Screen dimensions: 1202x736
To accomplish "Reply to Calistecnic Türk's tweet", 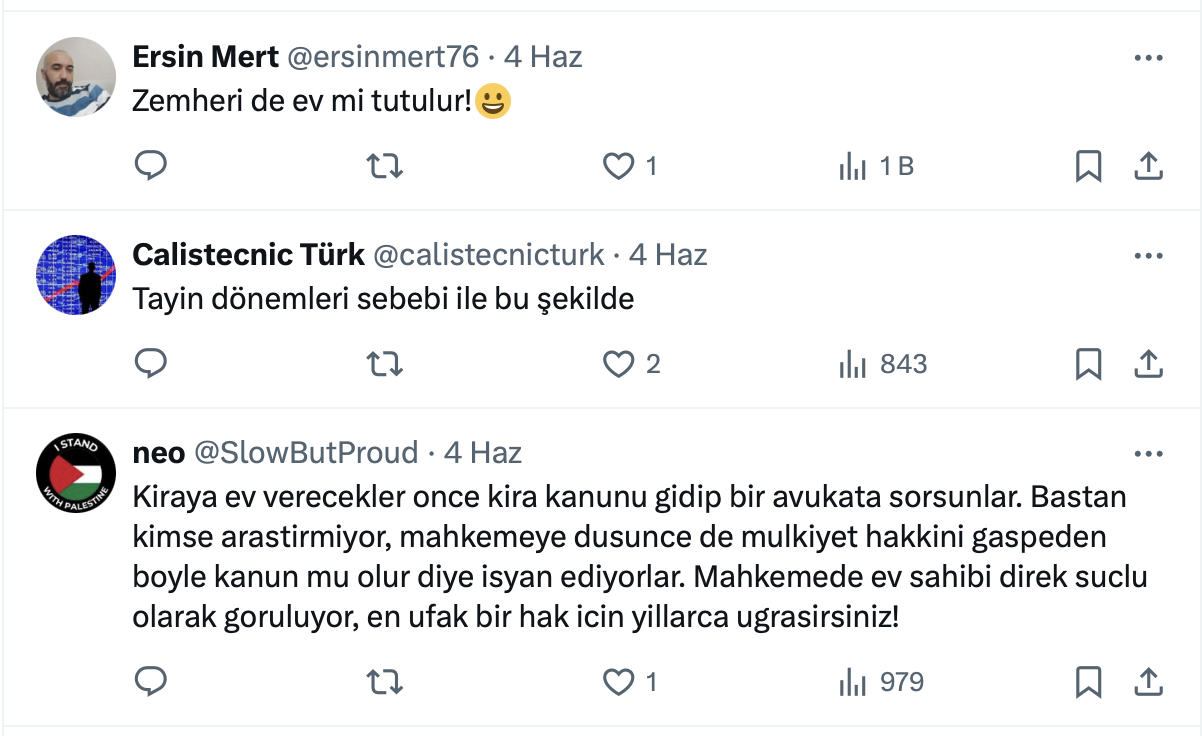I will click(150, 364).
